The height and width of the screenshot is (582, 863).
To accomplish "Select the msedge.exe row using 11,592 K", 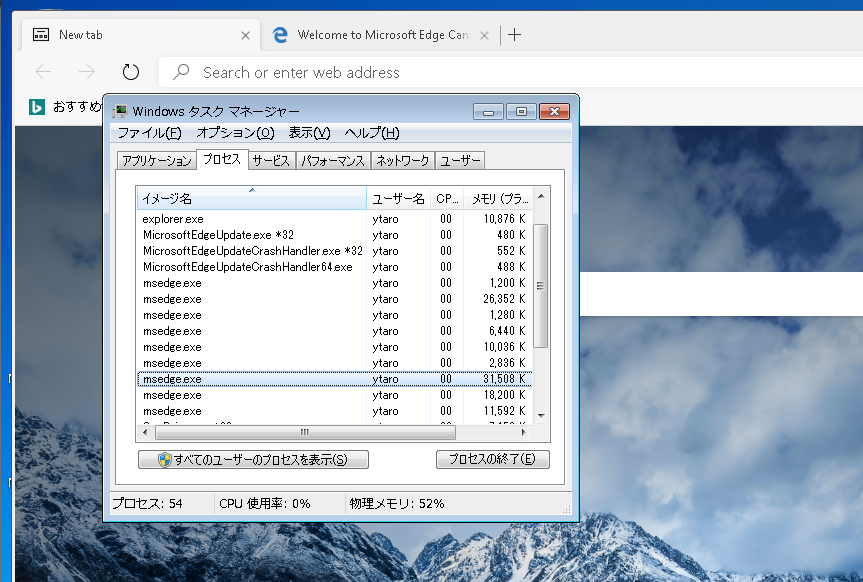I will tap(334, 411).
